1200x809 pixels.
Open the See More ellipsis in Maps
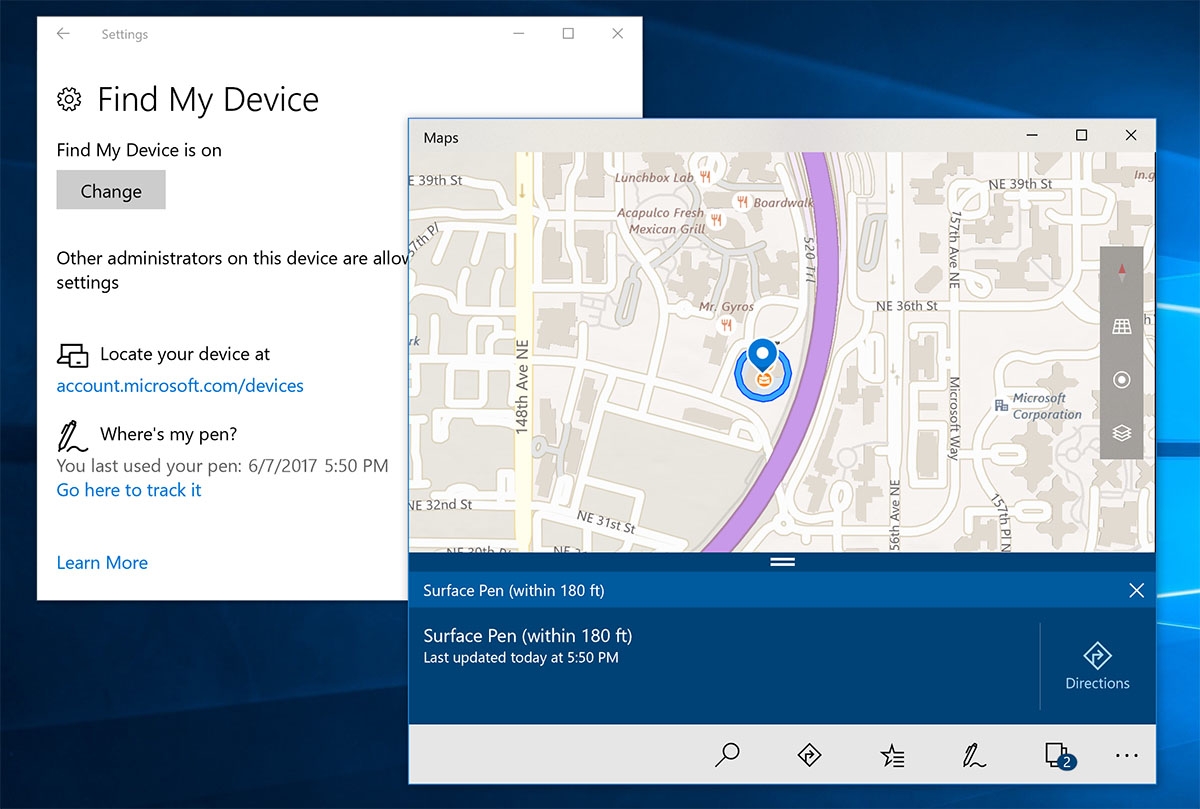click(x=1128, y=755)
